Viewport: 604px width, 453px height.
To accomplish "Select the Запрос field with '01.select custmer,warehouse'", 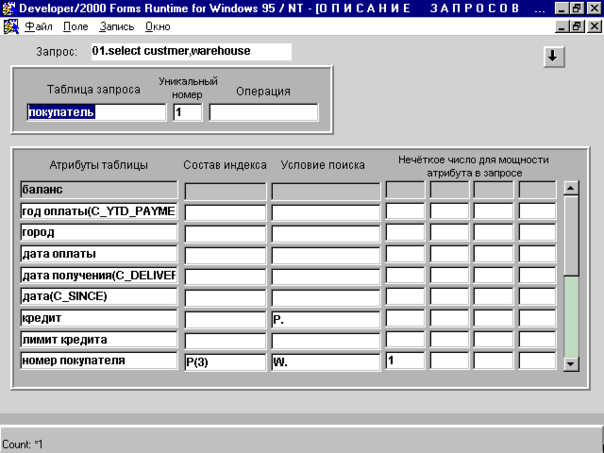I will point(189,51).
